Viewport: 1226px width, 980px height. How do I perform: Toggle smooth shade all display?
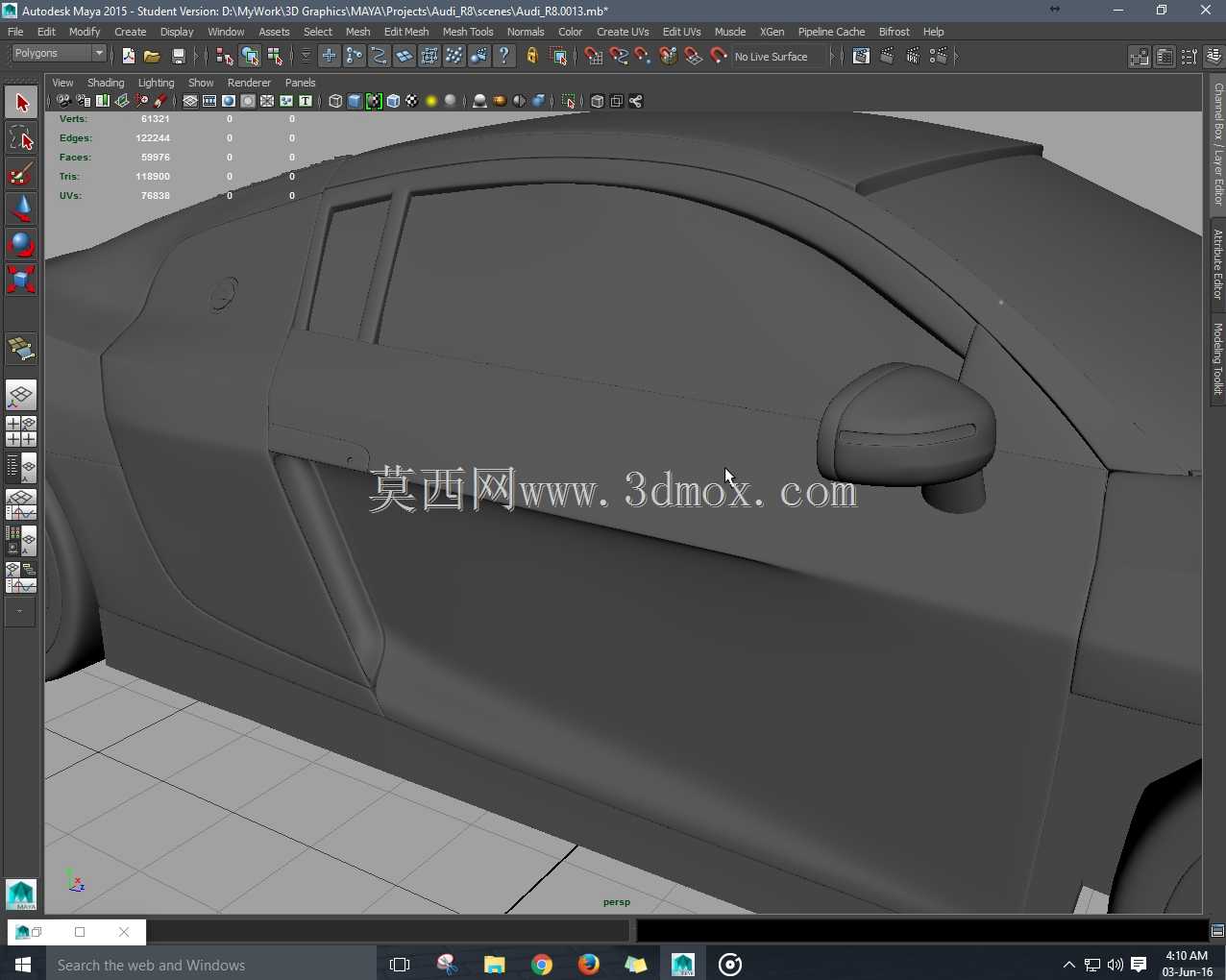click(355, 101)
